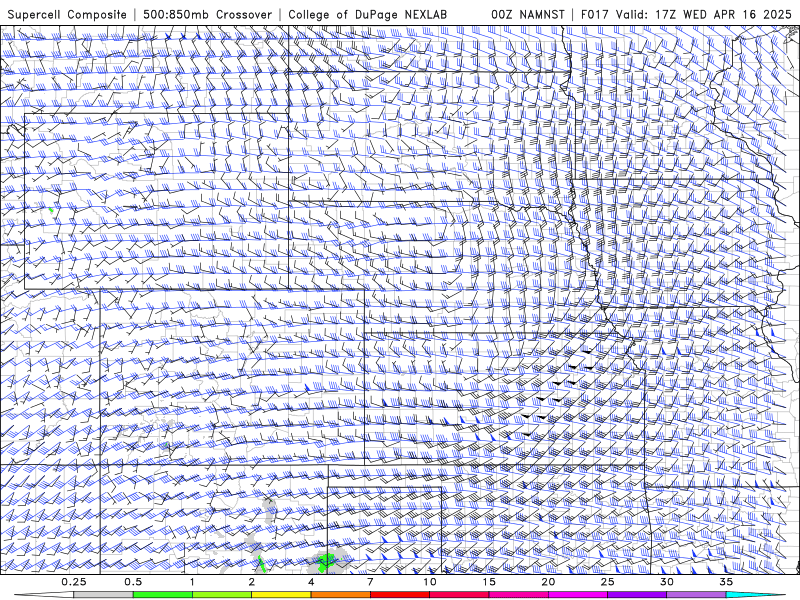Click the orange color bar segment between 4 and 7
The image size is (800, 600).
click(x=340, y=595)
